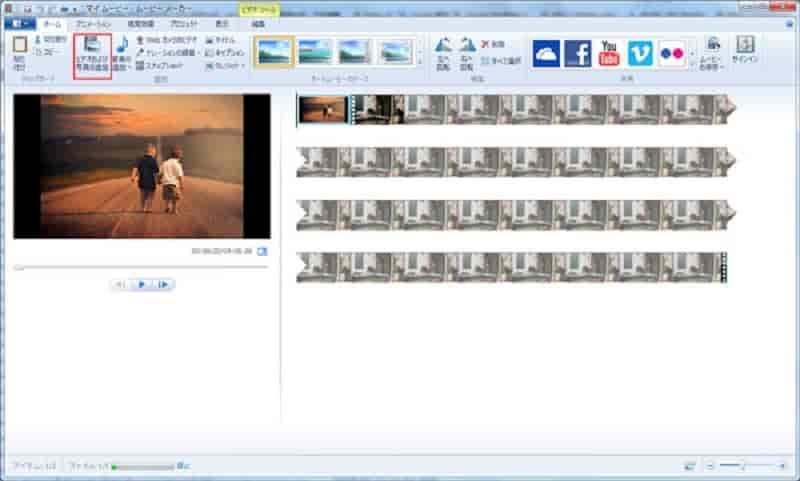The image size is (800, 481).
Task: Toggle full-screen preview under the video
Action: (263, 251)
